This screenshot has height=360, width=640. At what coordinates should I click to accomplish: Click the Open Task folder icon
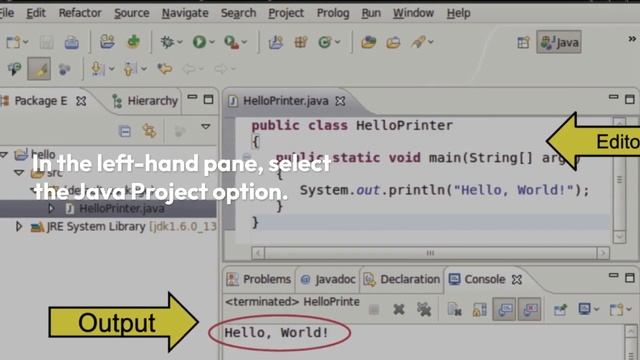coord(393,42)
